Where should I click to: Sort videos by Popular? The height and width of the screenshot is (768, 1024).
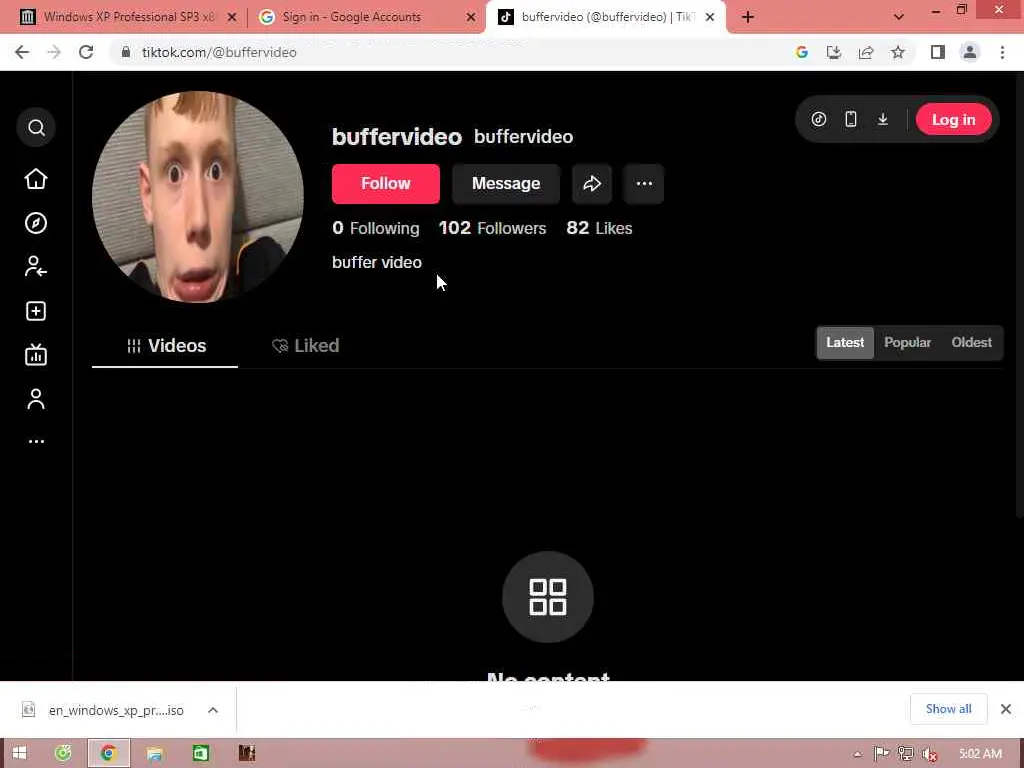click(x=907, y=343)
